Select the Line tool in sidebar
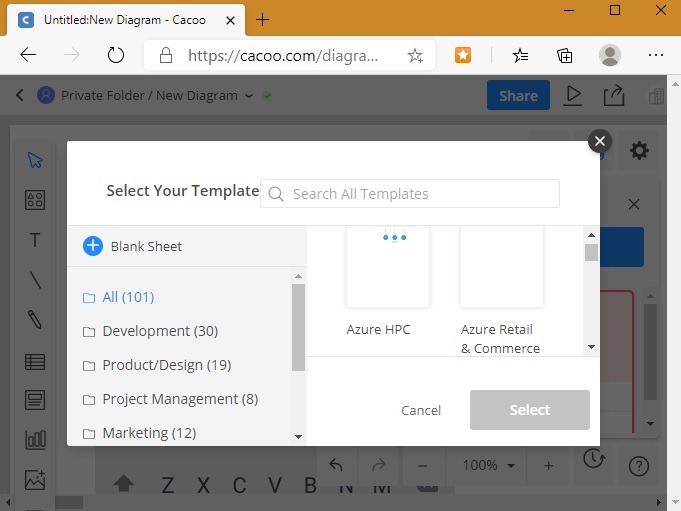681x511 pixels. tap(35, 280)
